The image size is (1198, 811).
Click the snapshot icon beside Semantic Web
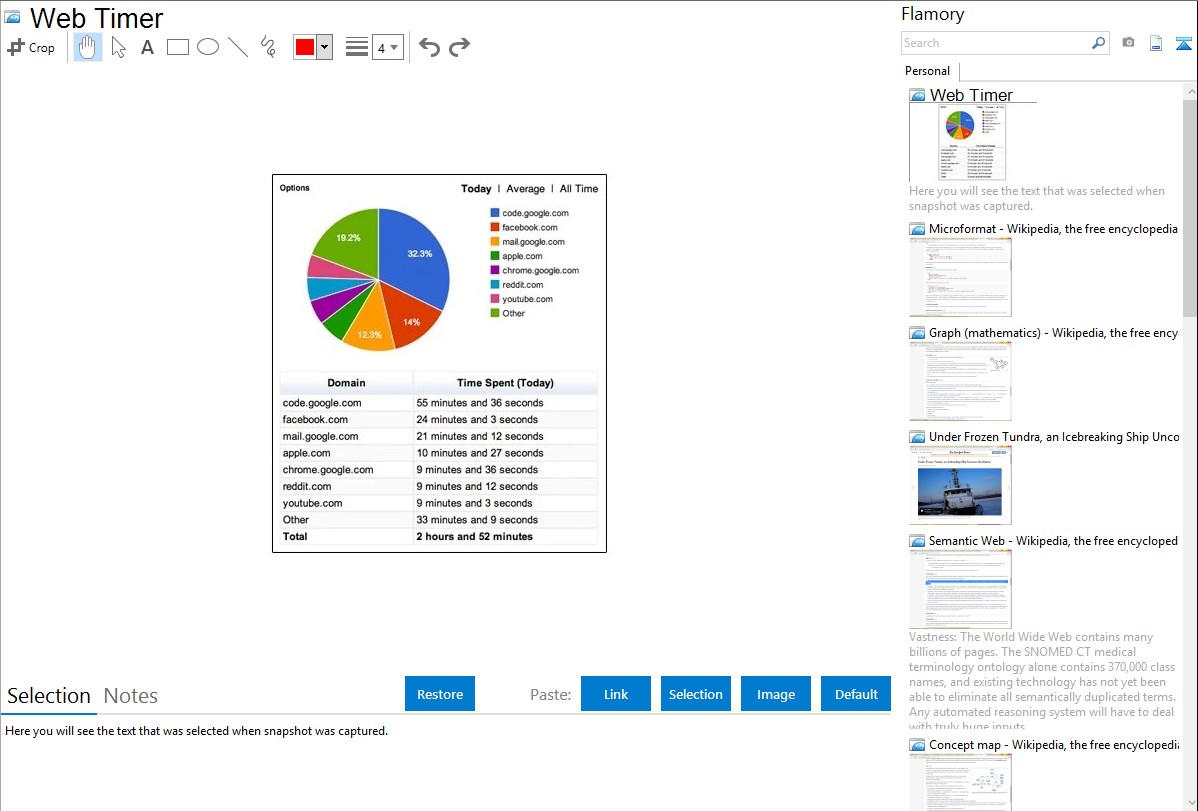click(918, 541)
